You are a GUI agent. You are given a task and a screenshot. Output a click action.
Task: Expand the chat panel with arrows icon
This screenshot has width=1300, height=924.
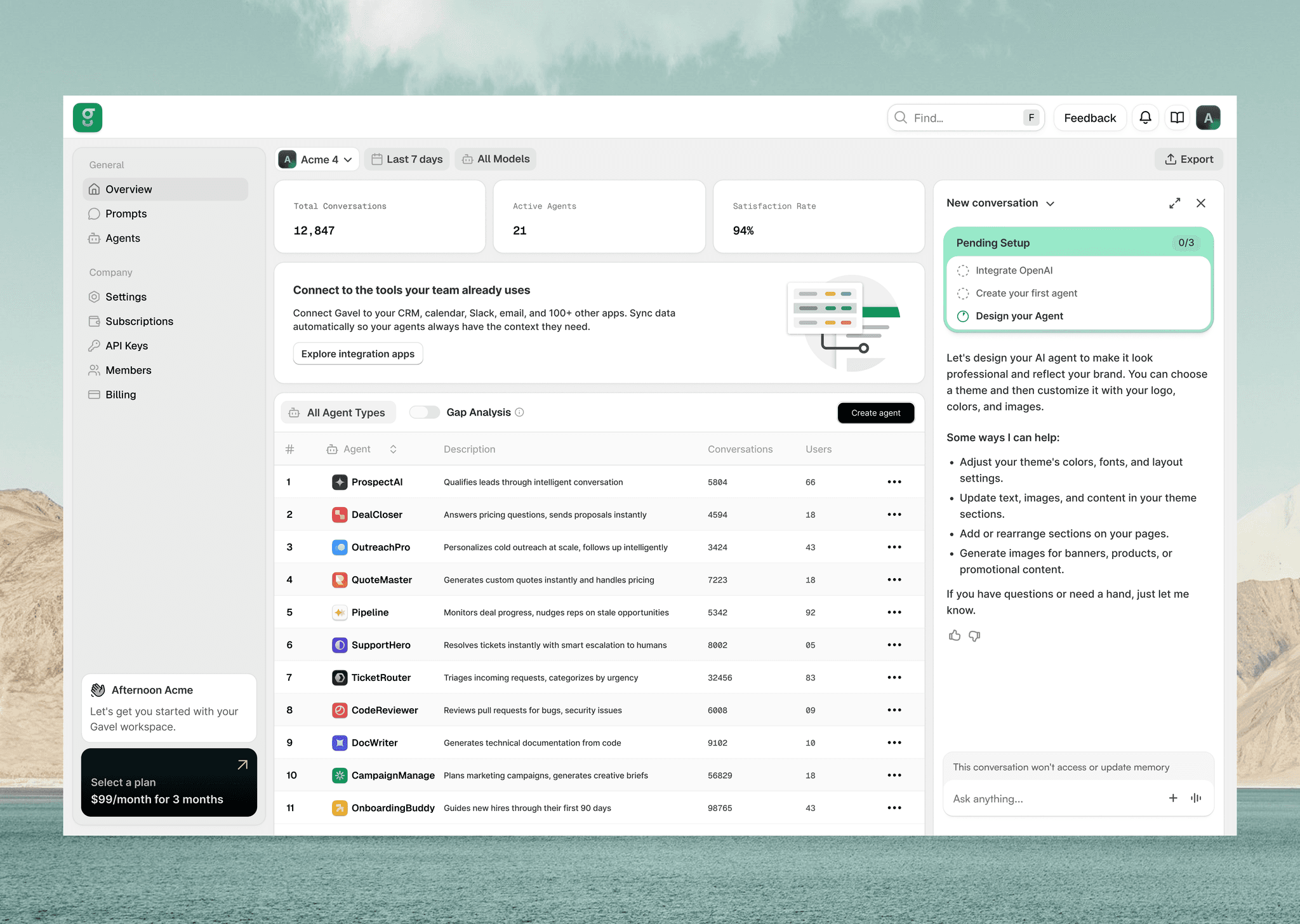point(1174,203)
